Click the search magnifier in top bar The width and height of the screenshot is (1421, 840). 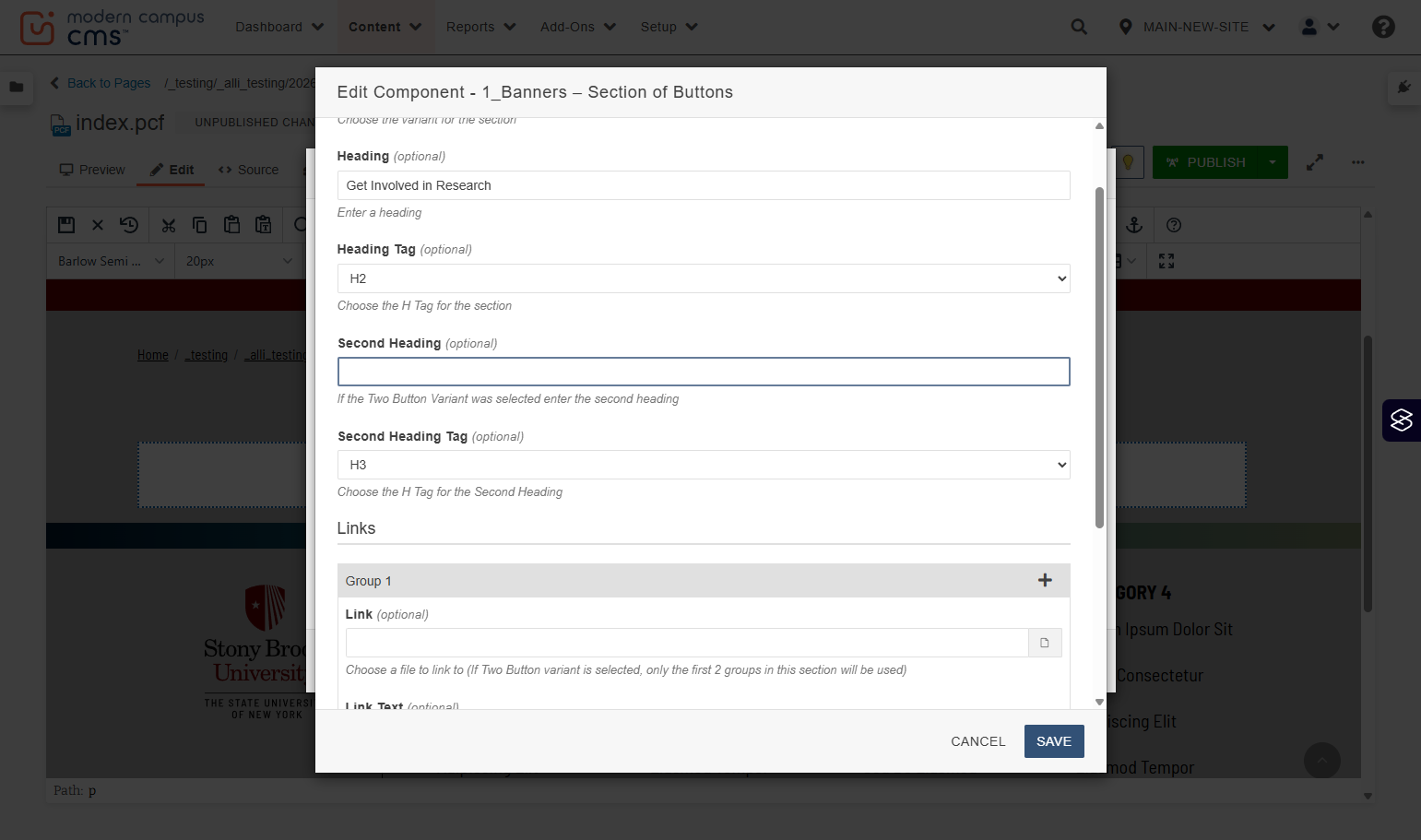pyautogui.click(x=1079, y=27)
